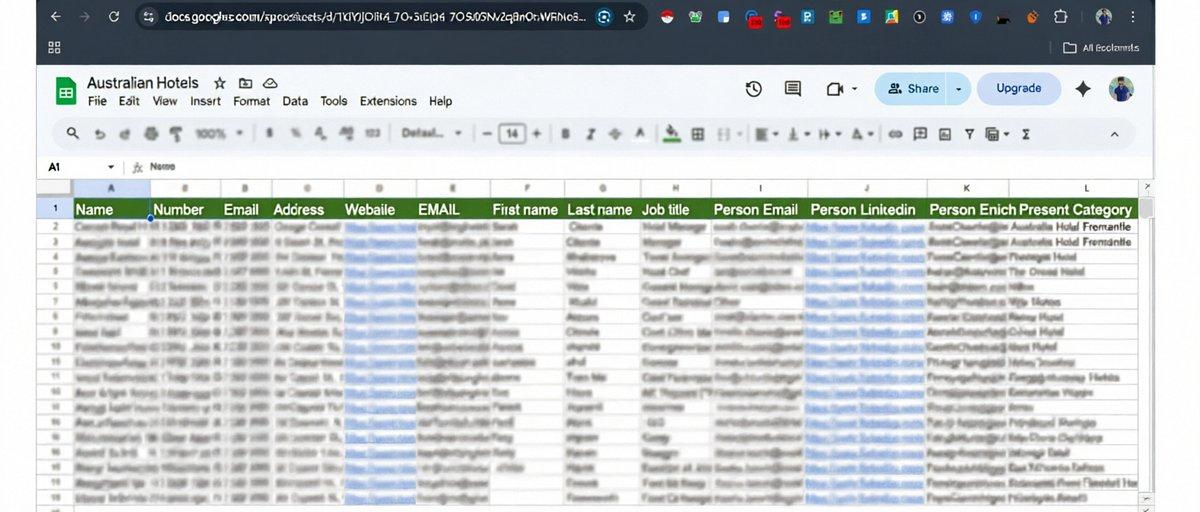Open the borders tool
Image resolution: width=1200 pixels, height=512 pixels.
click(x=698, y=134)
